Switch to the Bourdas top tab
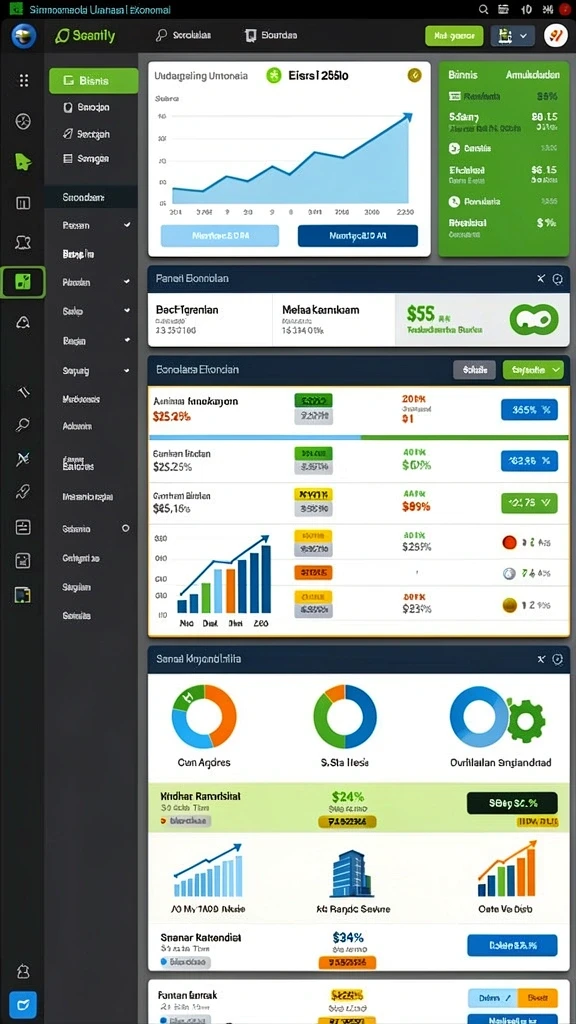 [x=271, y=35]
